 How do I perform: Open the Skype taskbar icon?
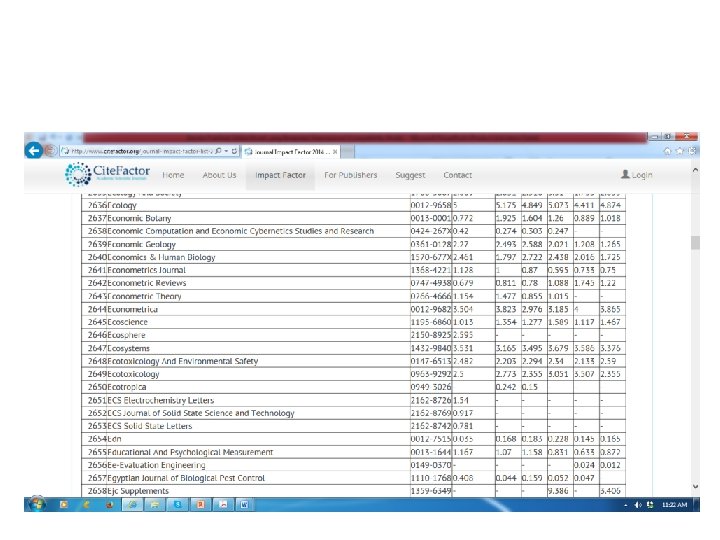pos(177,505)
